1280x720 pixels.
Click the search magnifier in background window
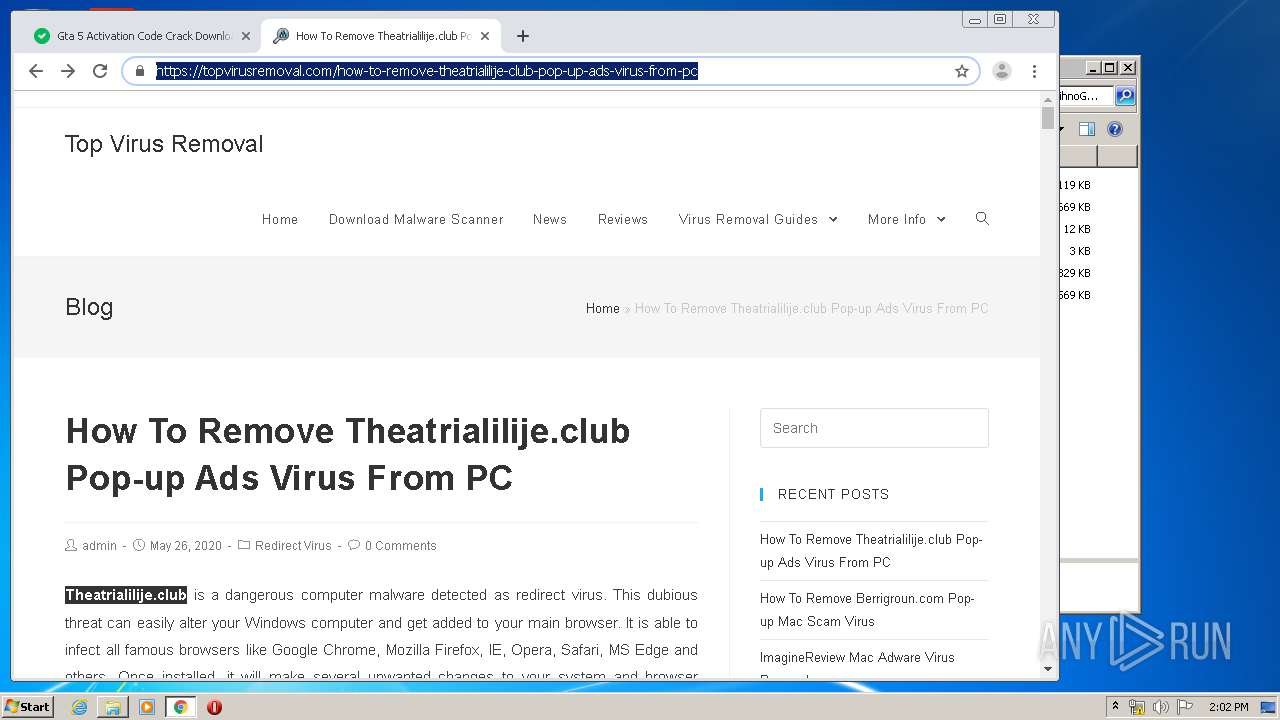[1125, 95]
